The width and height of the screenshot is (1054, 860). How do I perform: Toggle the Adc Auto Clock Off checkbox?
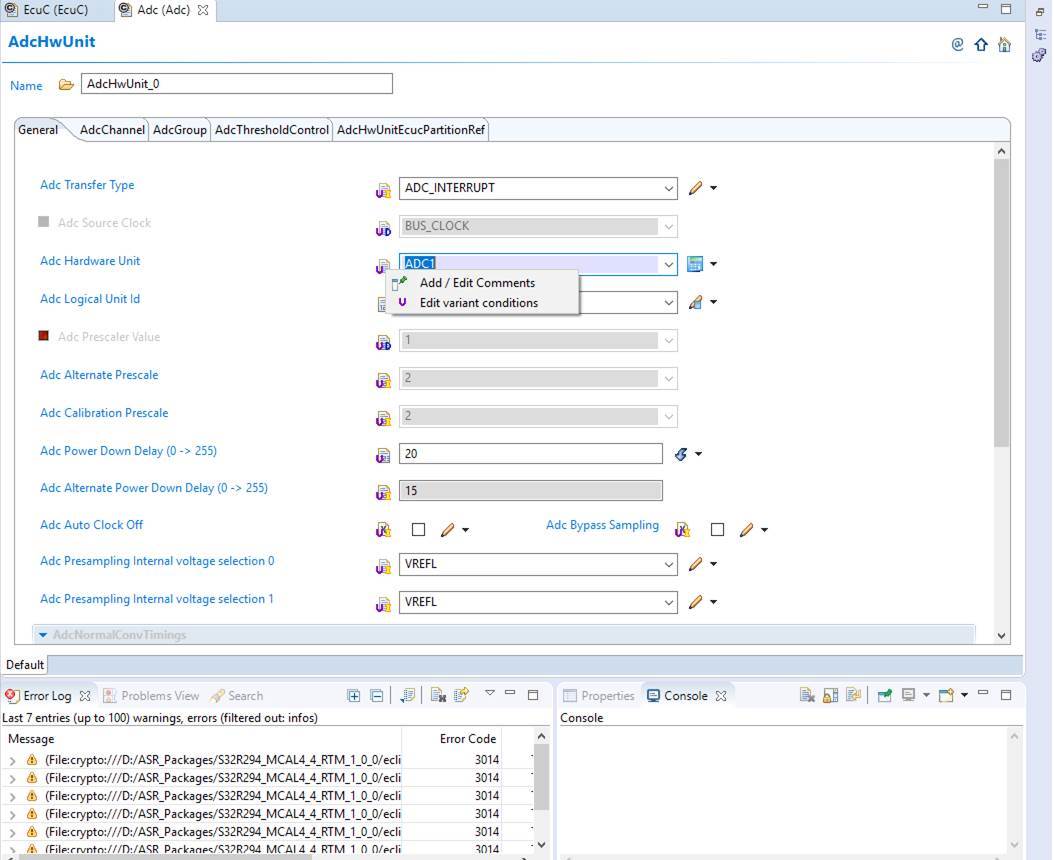418,529
